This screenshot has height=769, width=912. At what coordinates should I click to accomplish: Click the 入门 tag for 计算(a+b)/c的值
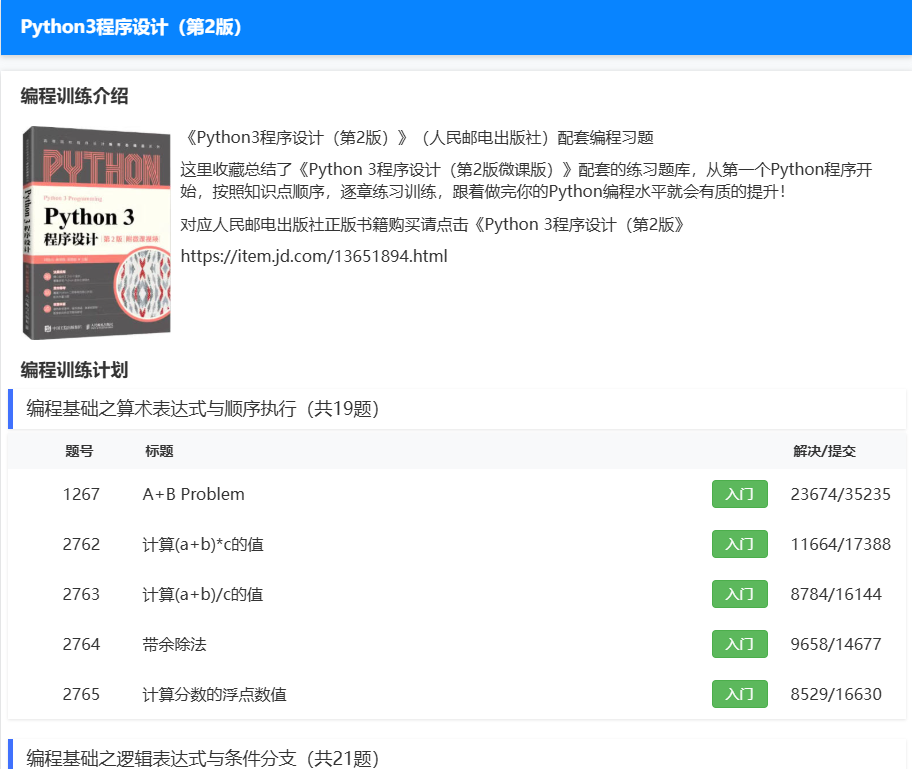pyautogui.click(x=740, y=594)
